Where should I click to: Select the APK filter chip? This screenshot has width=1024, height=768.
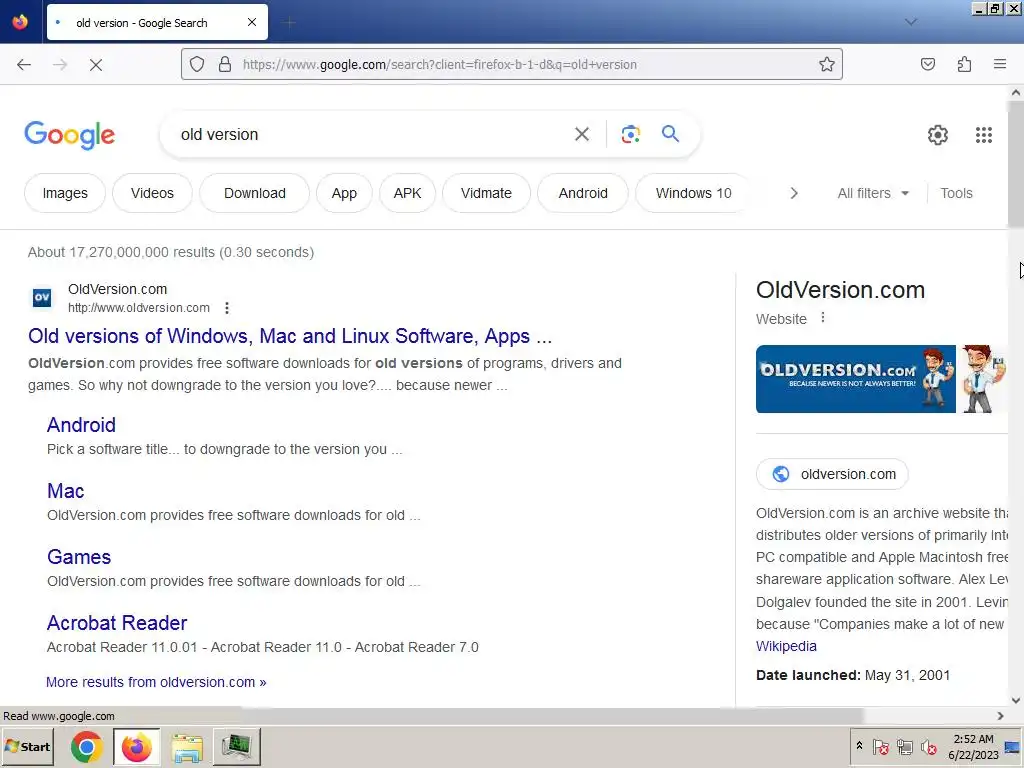408,193
